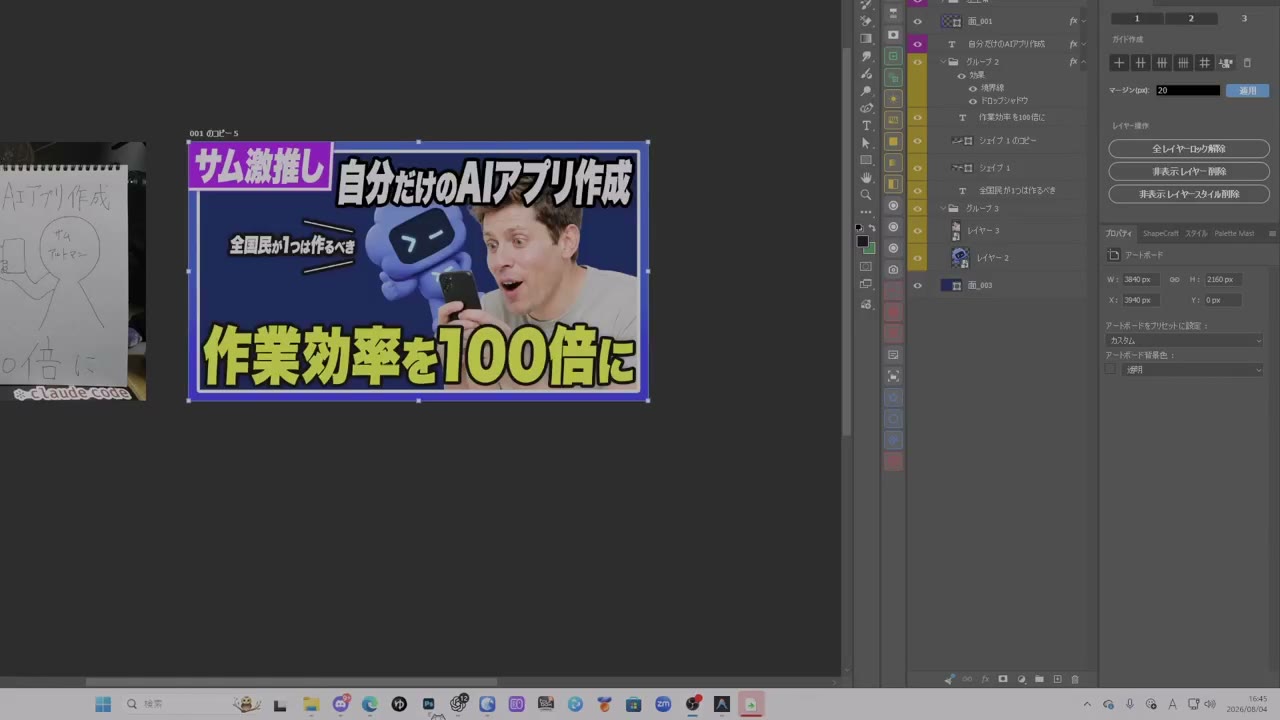Screen dimensions: 1280x720
Task: Click the Delete layer trash icon
Action: point(1075,679)
